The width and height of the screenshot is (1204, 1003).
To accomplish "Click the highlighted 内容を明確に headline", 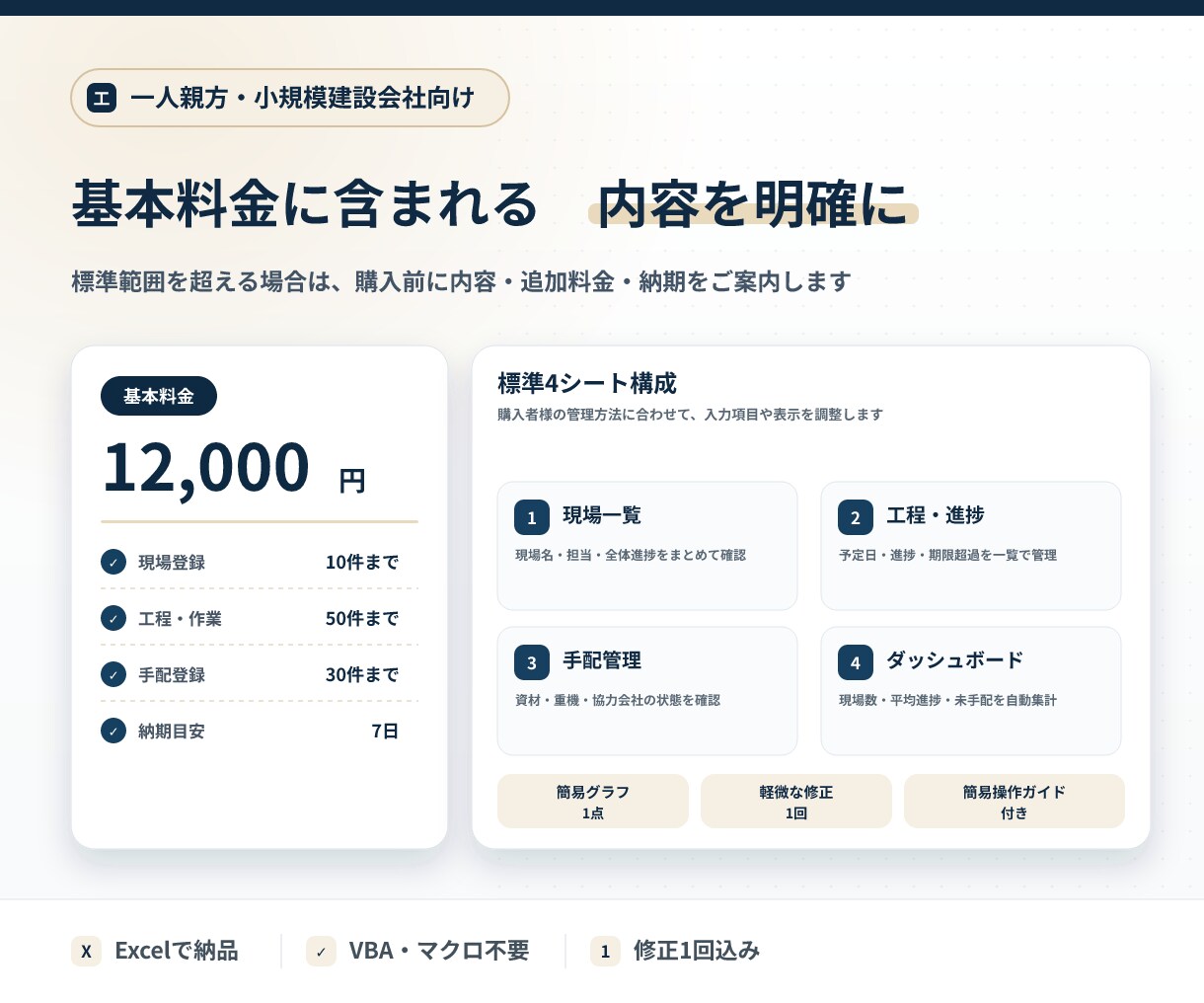I will click(753, 204).
